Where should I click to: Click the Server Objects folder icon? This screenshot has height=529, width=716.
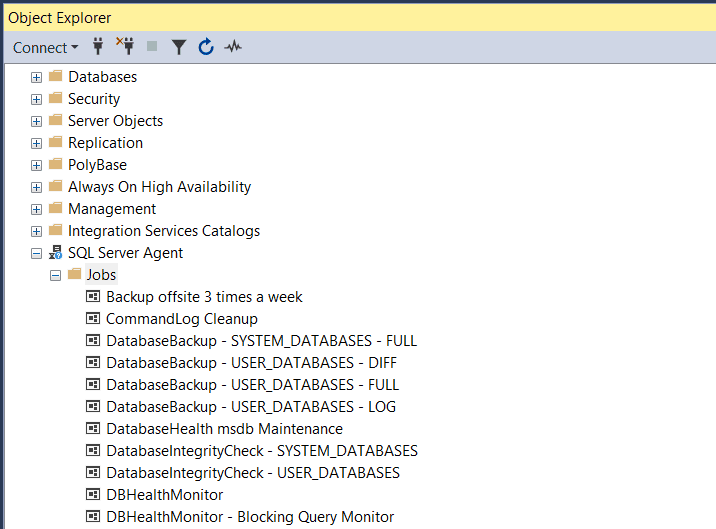point(55,119)
